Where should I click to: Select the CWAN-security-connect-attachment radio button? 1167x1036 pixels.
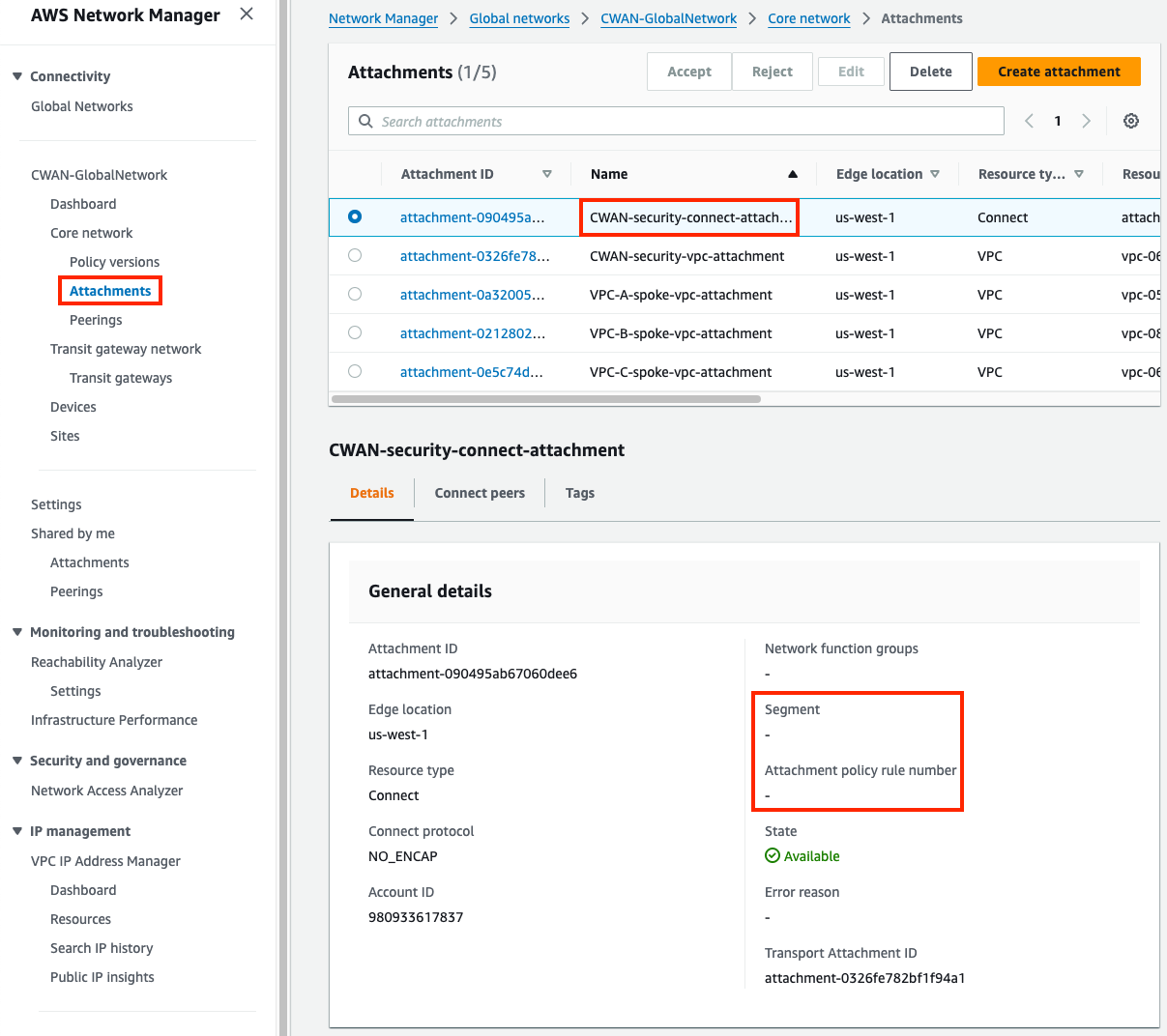coord(355,216)
